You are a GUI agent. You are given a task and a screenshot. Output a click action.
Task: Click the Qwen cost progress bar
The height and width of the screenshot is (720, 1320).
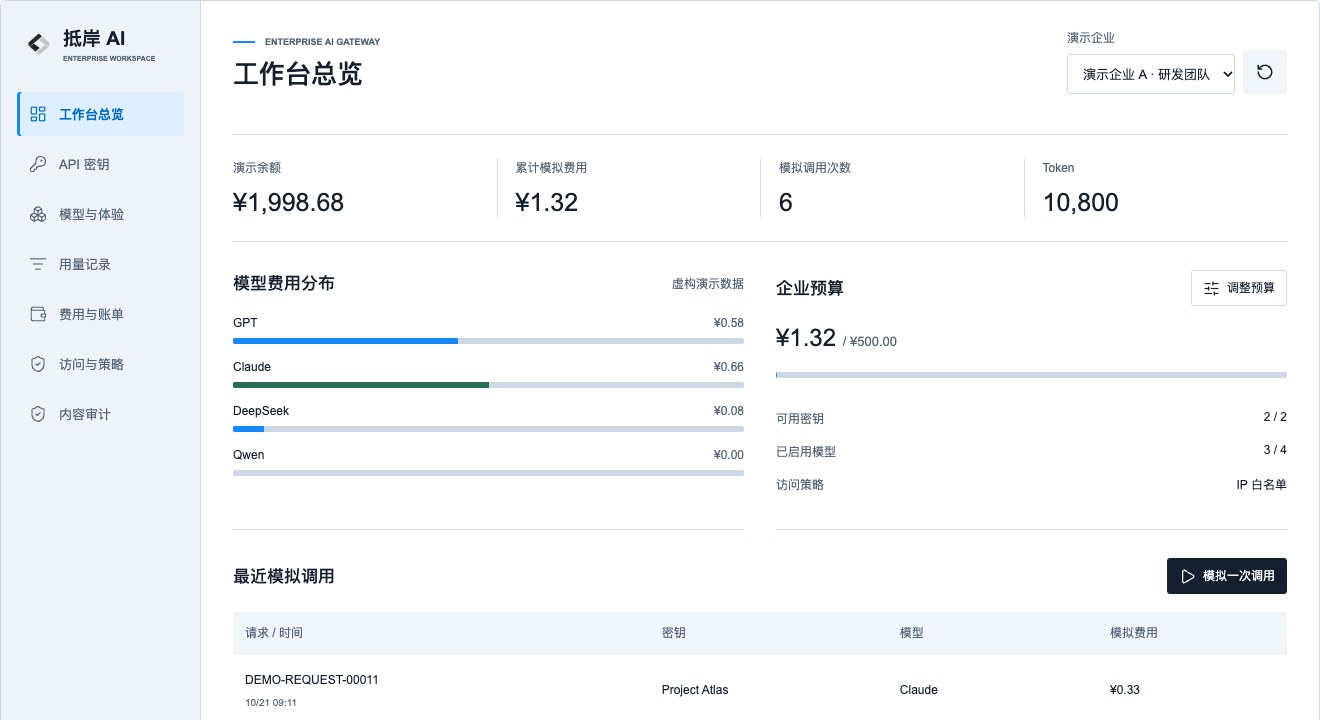[x=488, y=473]
